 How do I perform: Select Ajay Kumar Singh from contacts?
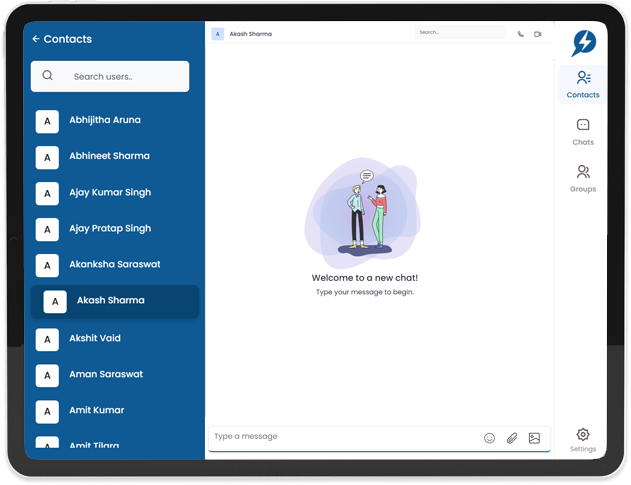pos(110,193)
